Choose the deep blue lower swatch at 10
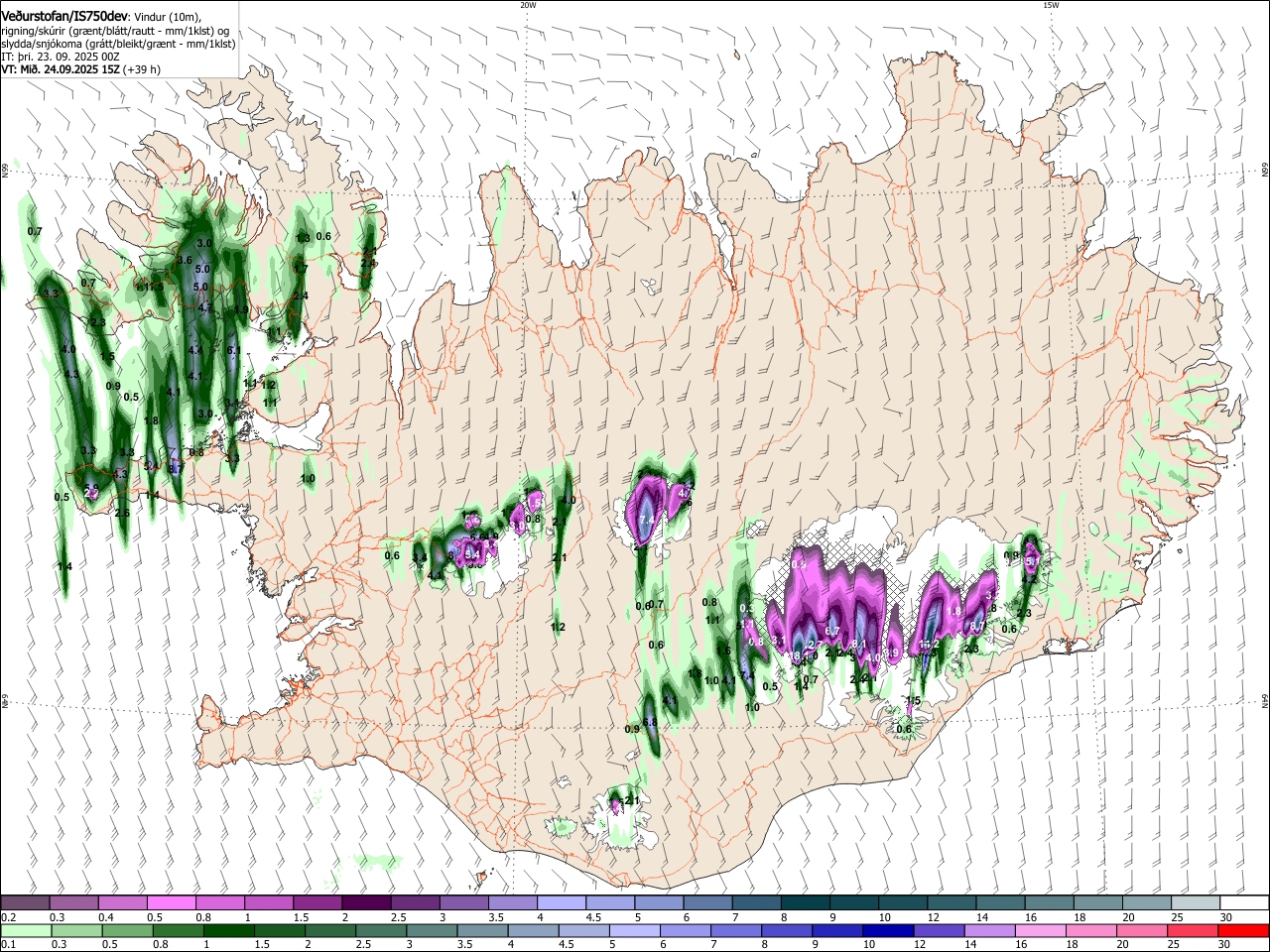The width and height of the screenshot is (1270, 952). [x=888, y=930]
